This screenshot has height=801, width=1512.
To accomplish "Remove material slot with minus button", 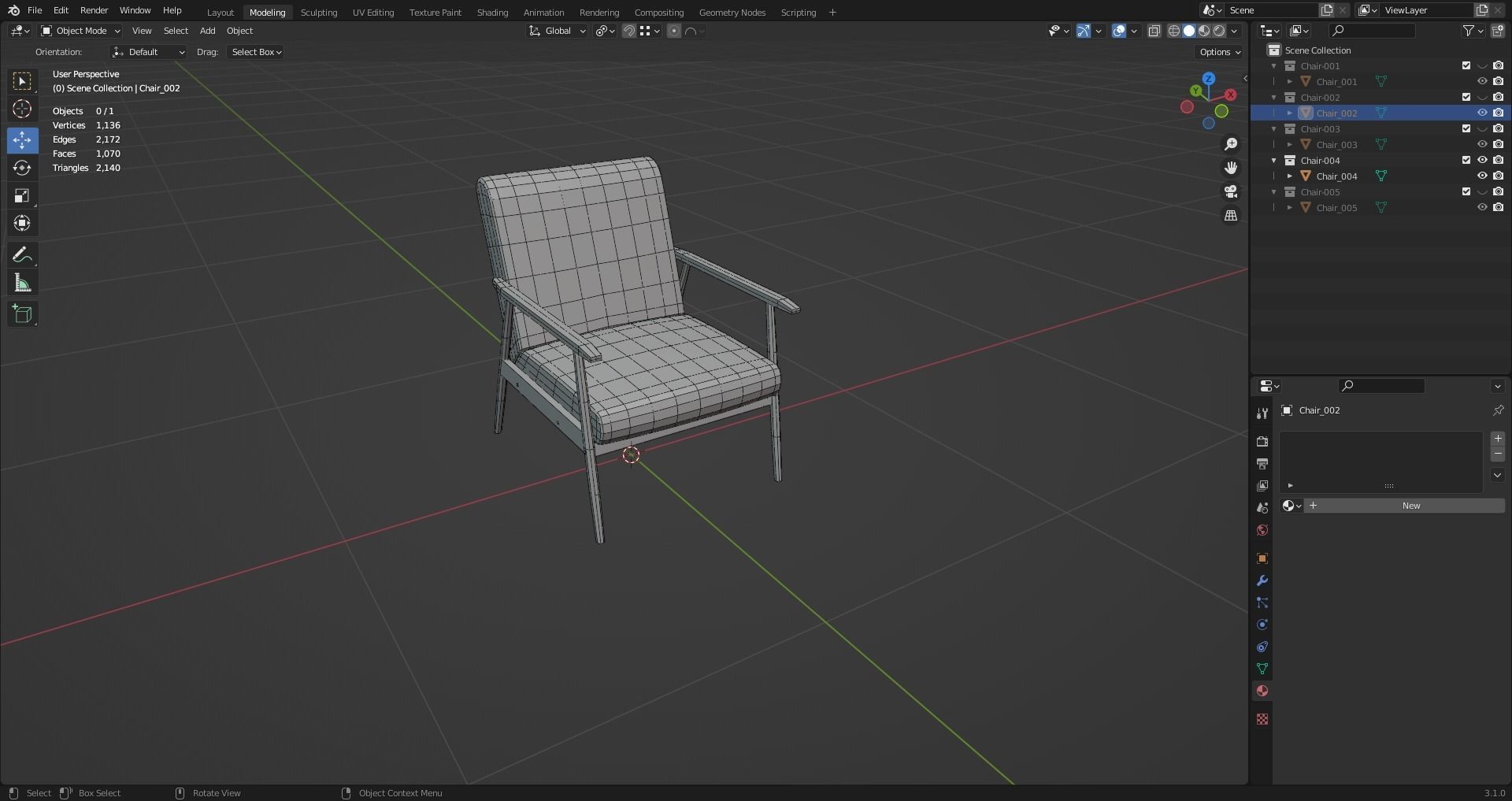I will [x=1498, y=454].
